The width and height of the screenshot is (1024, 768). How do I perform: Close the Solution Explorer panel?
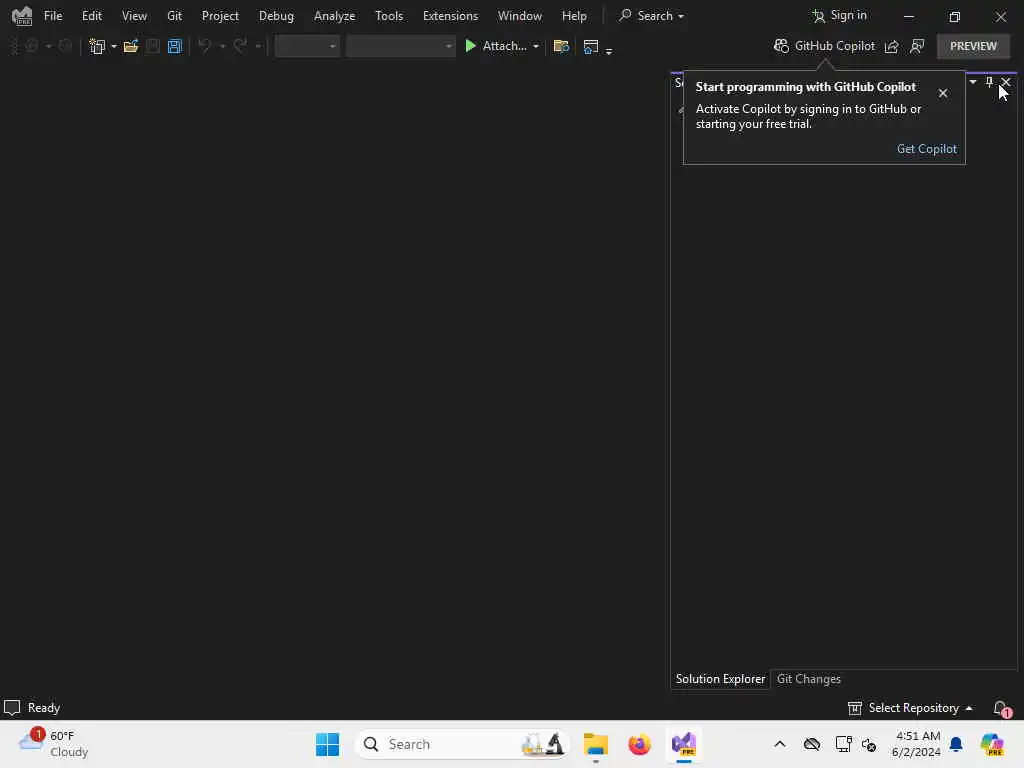click(1006, 82)
